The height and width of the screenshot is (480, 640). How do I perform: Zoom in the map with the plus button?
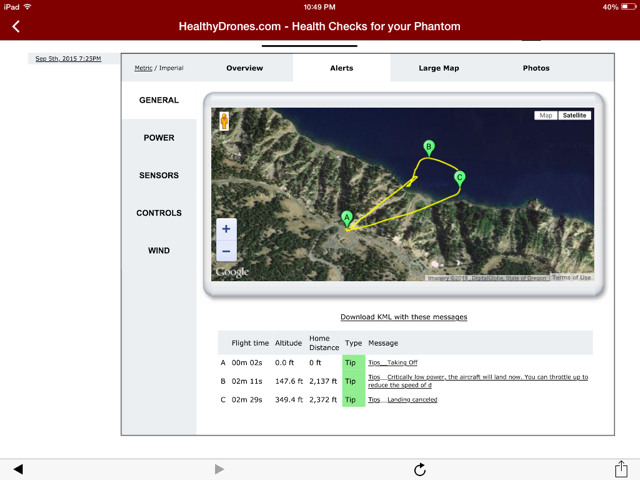point(226,229)
